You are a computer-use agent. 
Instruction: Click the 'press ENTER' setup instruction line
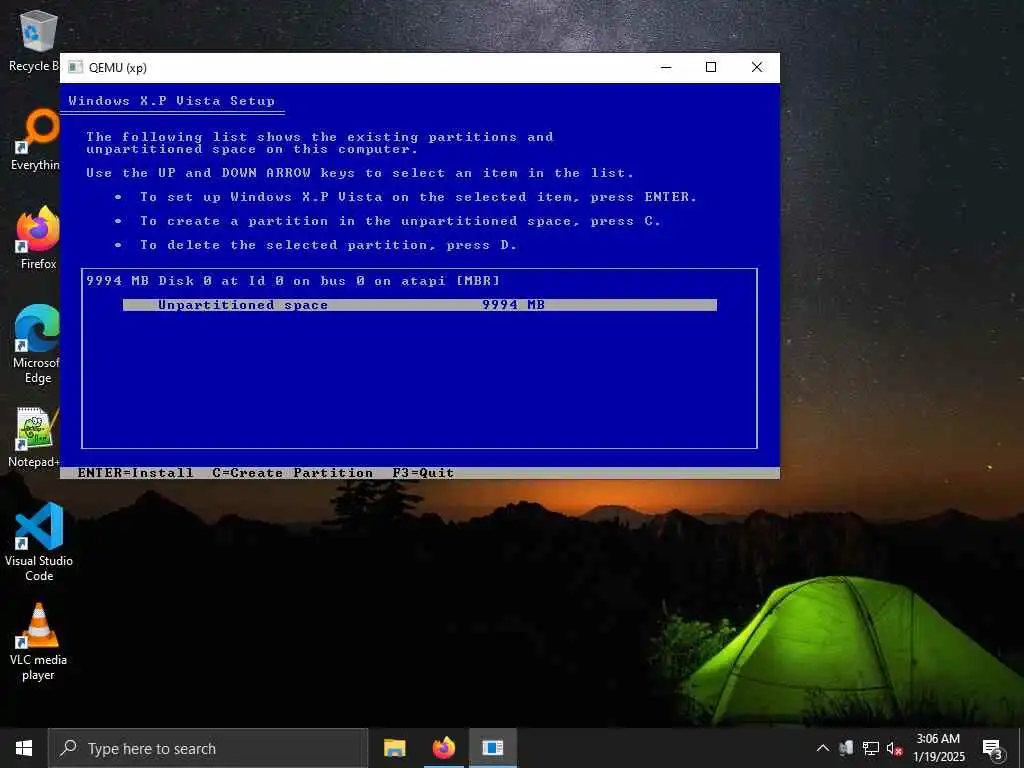point(418,197)
